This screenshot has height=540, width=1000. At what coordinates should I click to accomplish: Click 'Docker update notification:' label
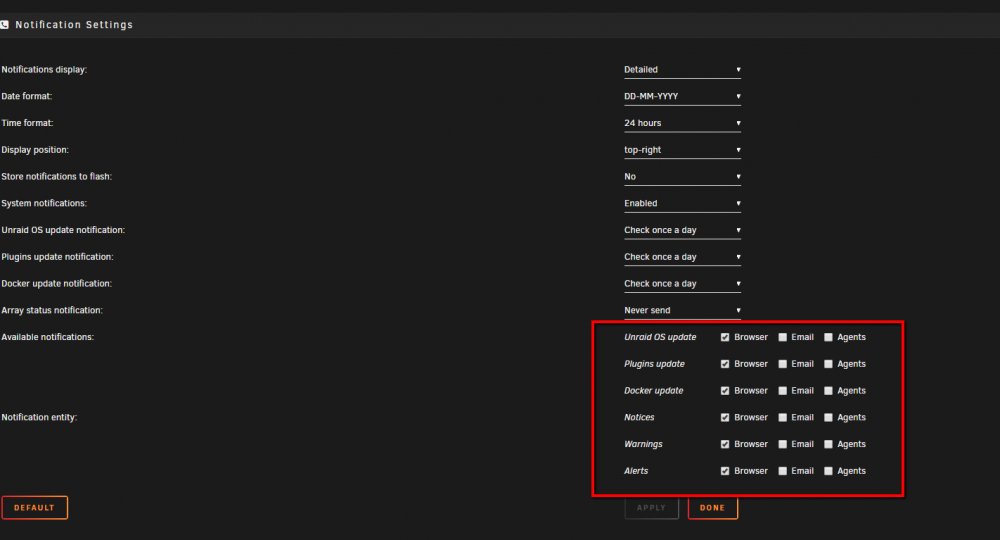point(57,284)
